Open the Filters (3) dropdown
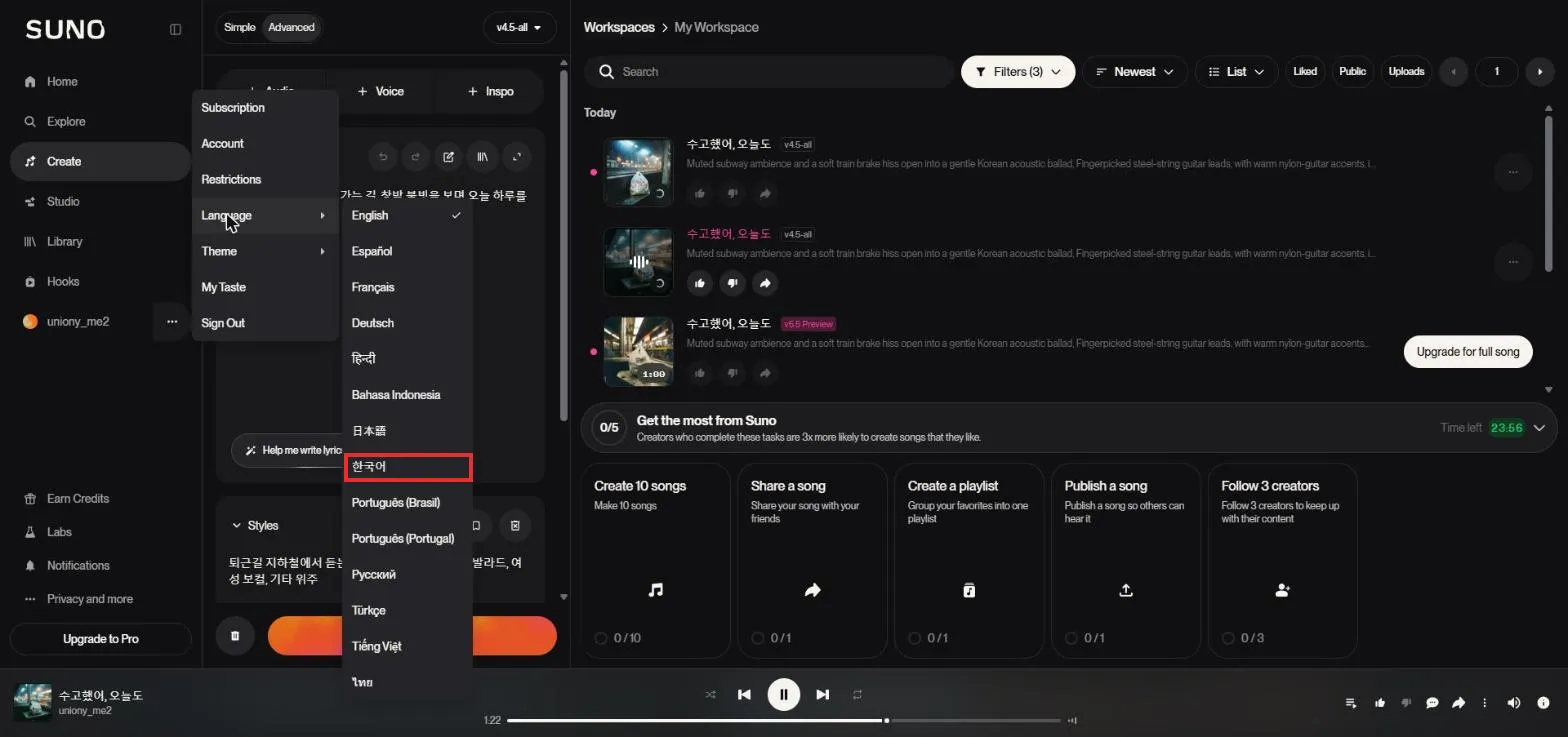 click(x=1018, y=72)
